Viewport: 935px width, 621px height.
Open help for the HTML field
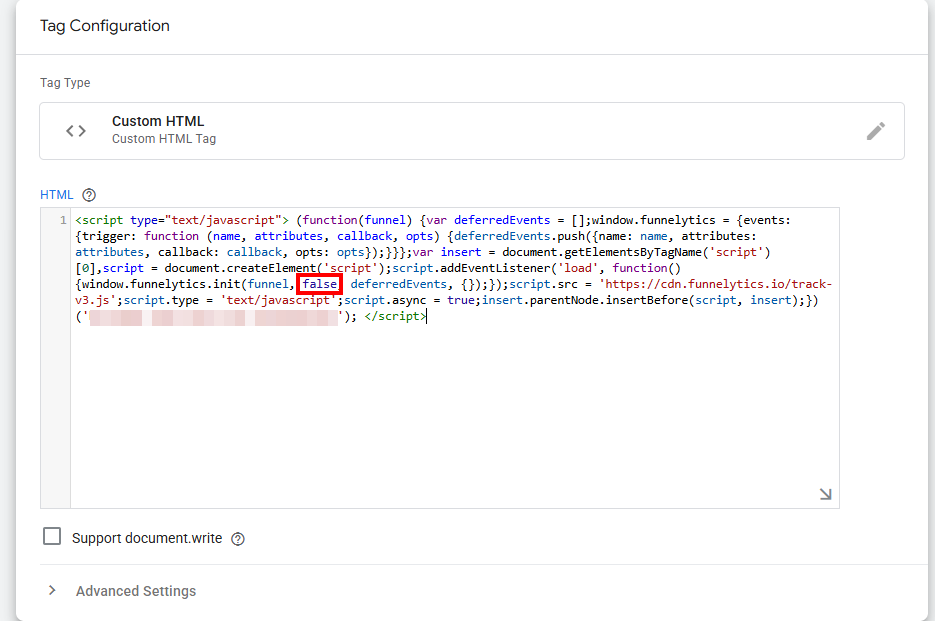[x=89, y=195]
